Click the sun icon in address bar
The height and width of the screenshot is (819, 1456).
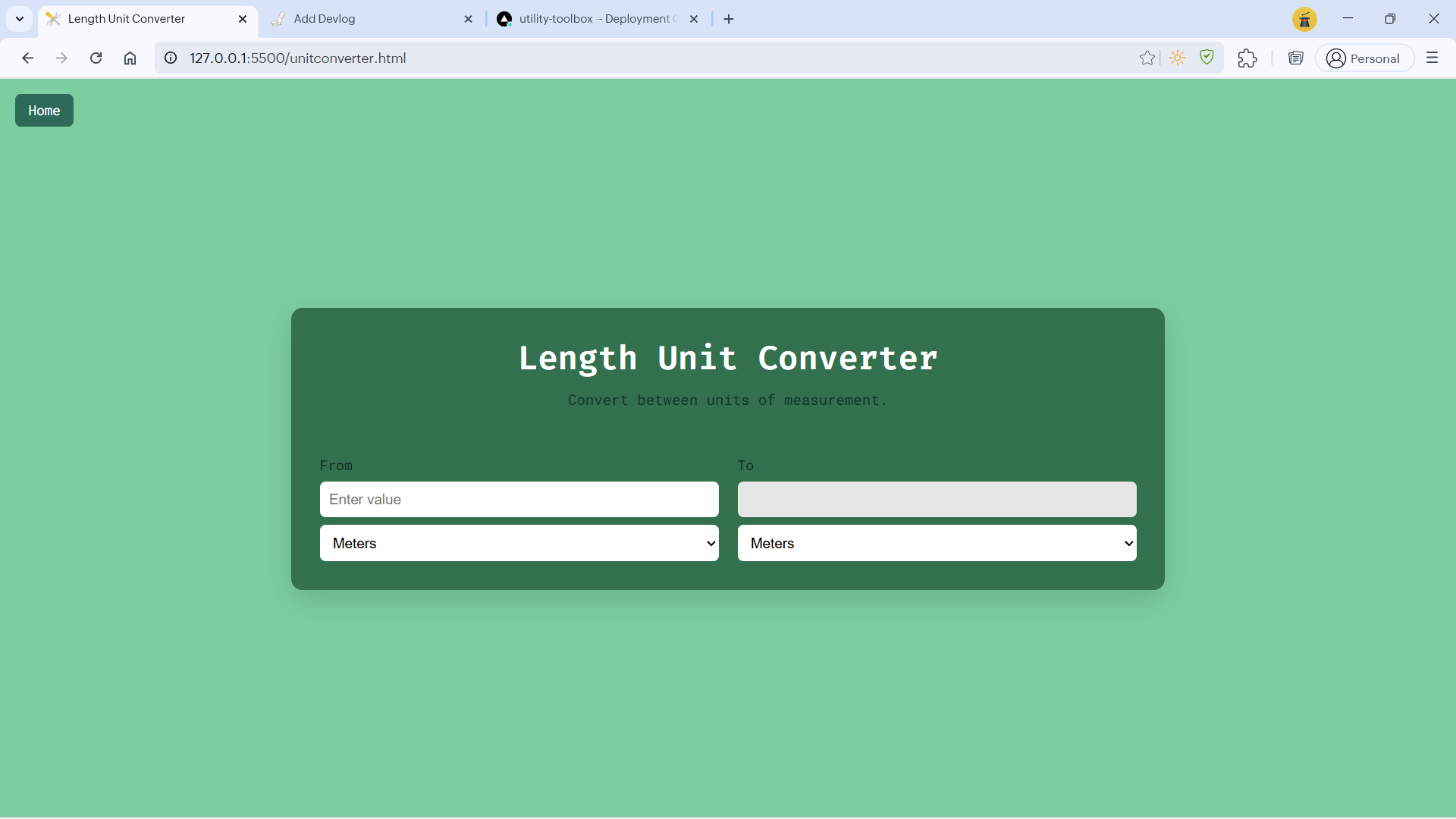[x=1177, y=58]
